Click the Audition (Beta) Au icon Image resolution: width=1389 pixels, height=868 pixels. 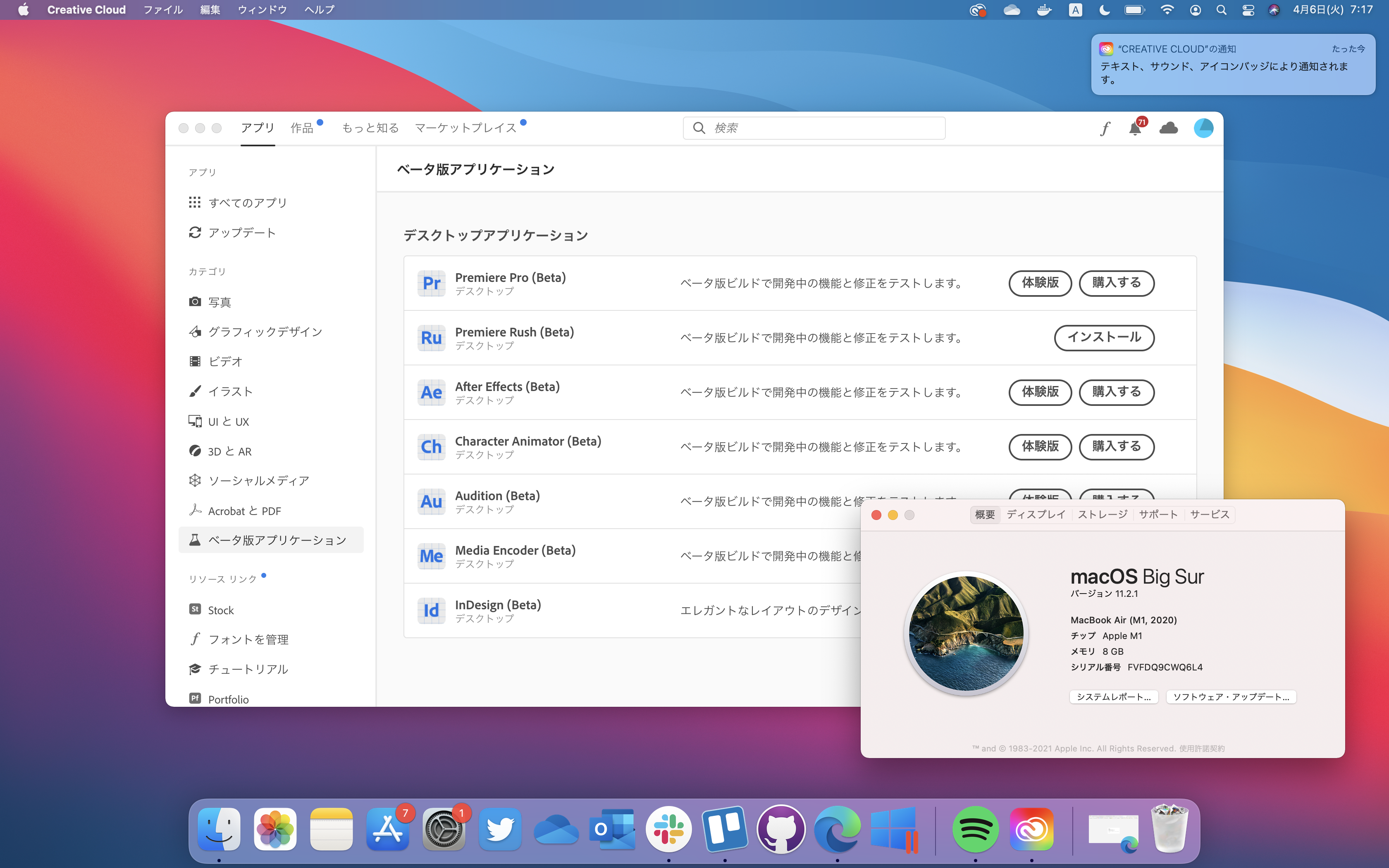(x=431, y=501)
